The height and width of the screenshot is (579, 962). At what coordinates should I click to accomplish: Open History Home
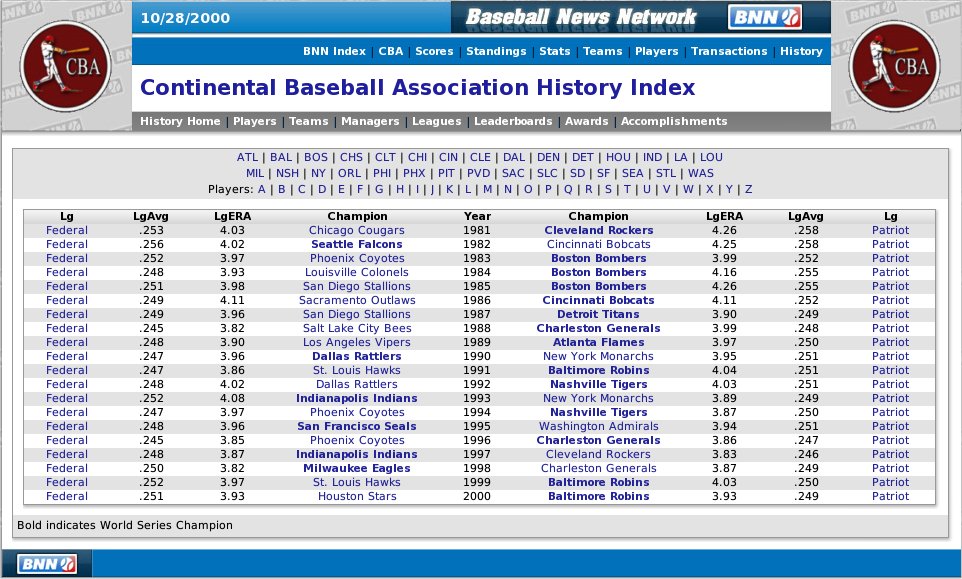click(x=181, y=121)
